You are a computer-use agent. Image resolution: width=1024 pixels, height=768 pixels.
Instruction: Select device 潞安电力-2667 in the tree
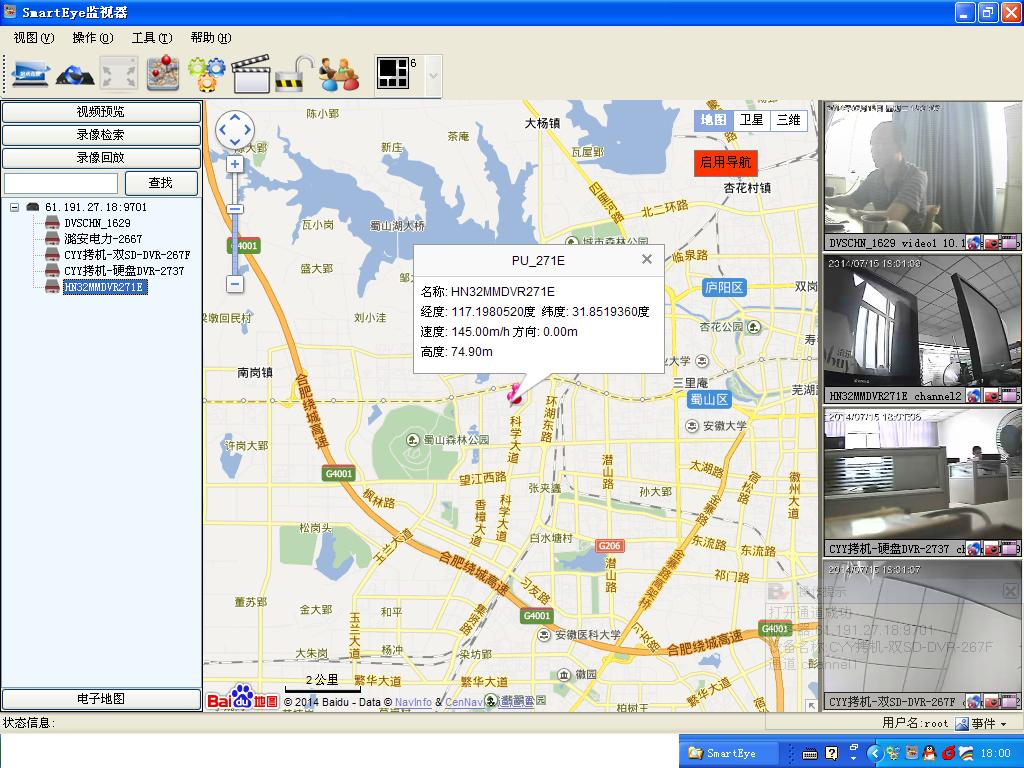click(x=103, y=239)
